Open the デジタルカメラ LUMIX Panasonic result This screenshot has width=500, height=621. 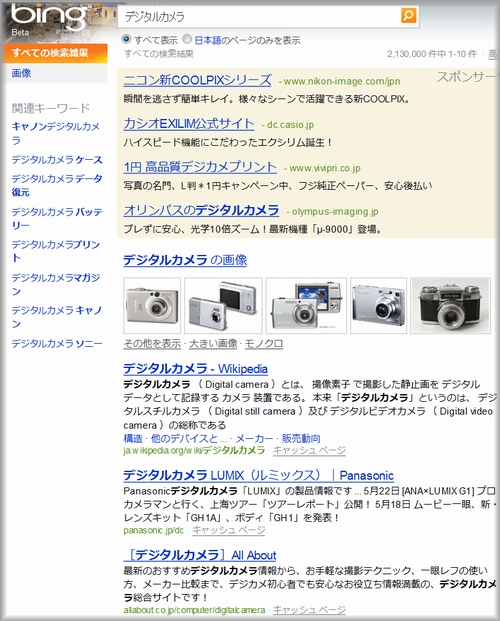tap(258, 475)
